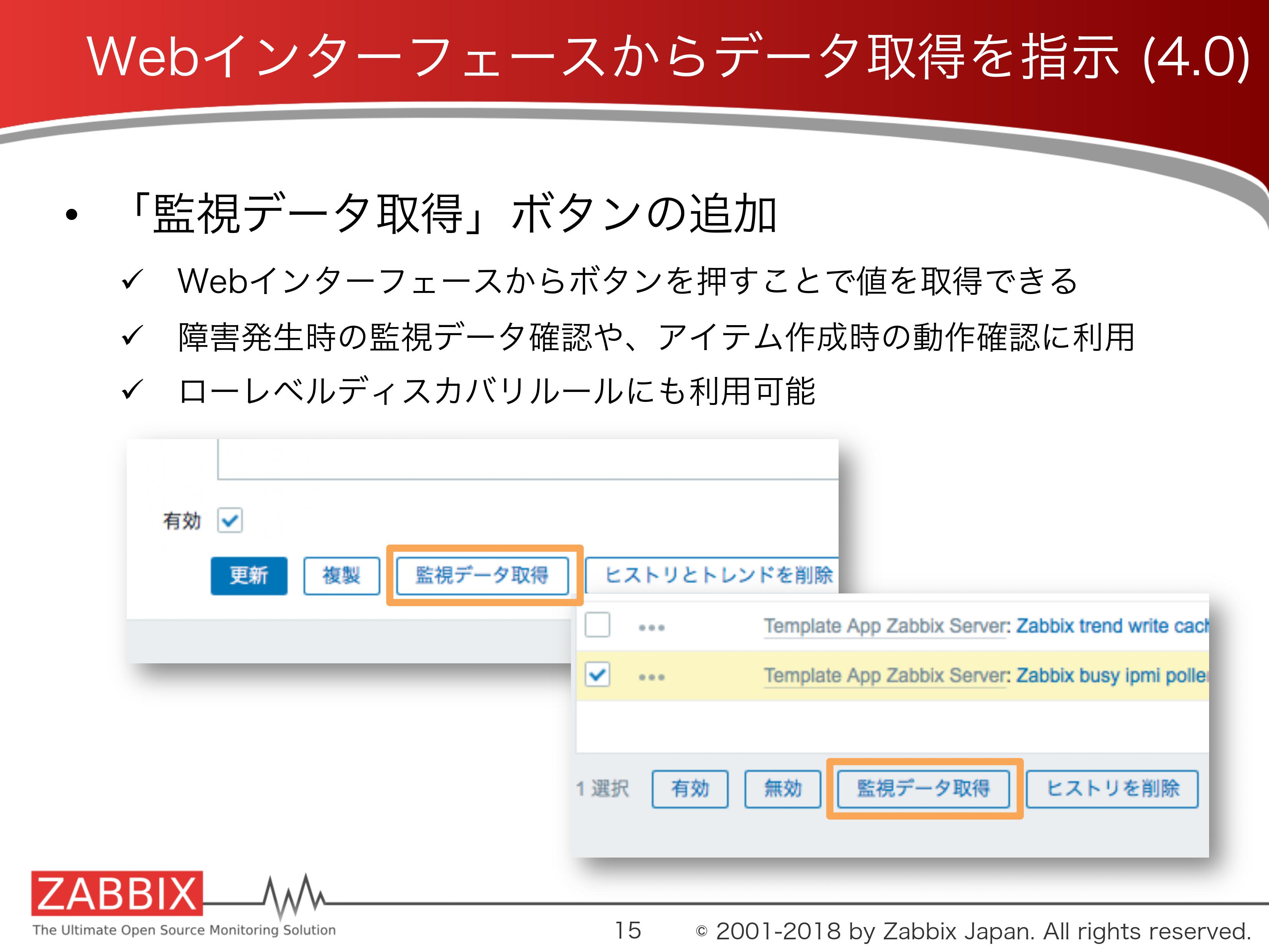1269x952 pixels.
Task: Open Template App Zabbix Server link in ipmi poller row
Action: click(x=885, y=676)
